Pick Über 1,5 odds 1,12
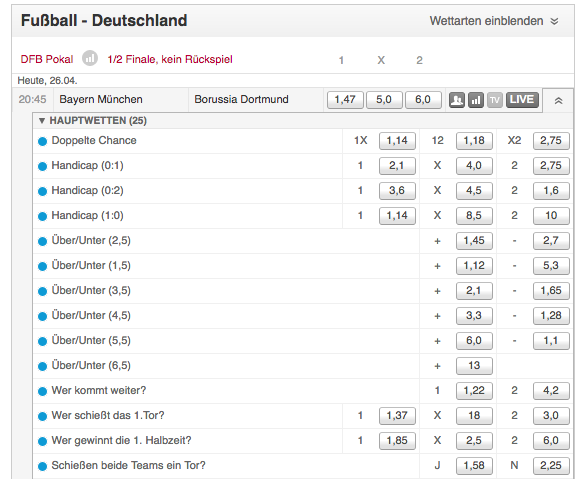The height and width of the screenshot is (479, 586). (x=474, y=266)
